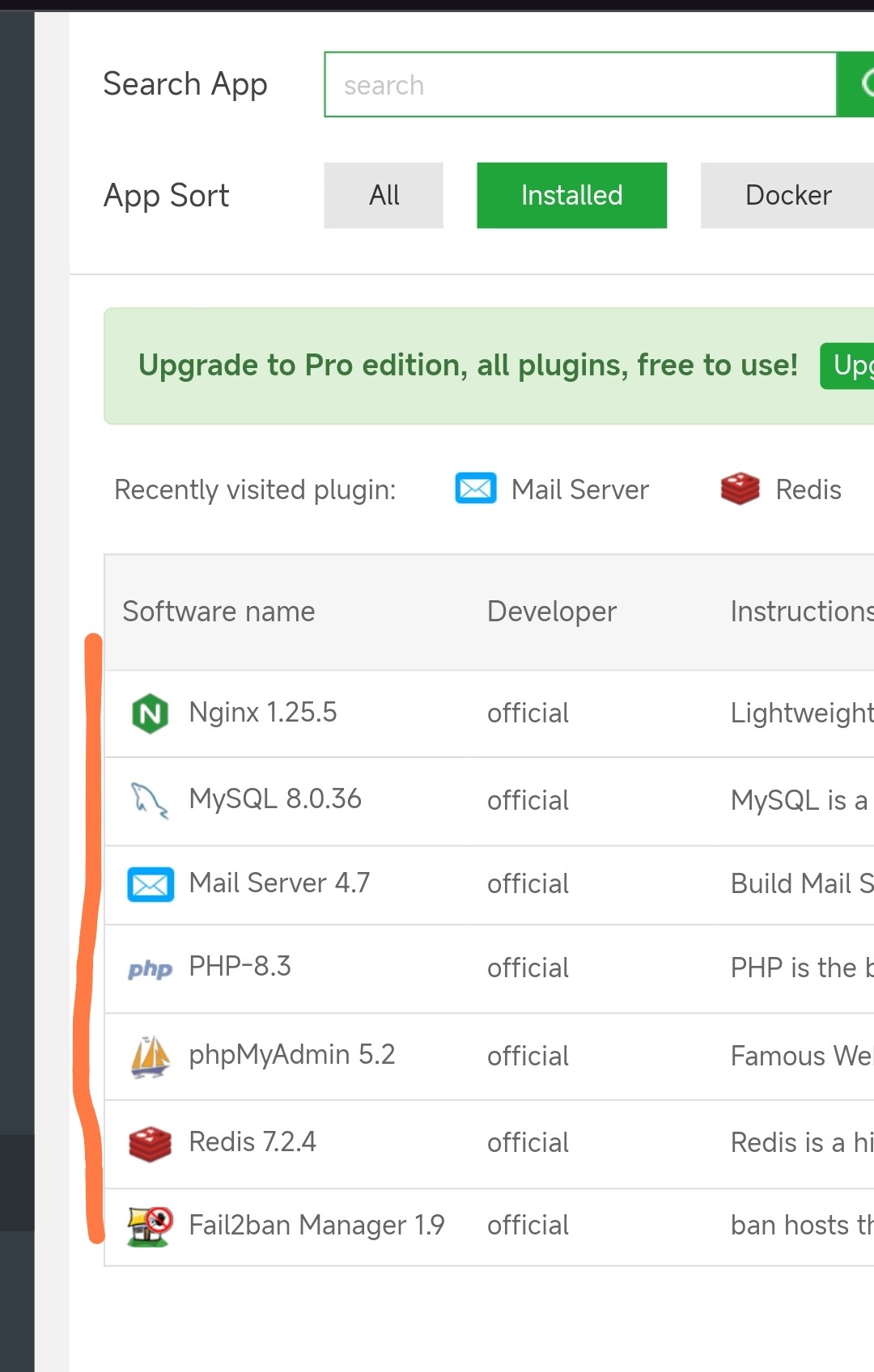This screenshot has width=874, height=1372.
Task: Click the Nginx hexagon icon
Action: pyautogui.click(x=150, y=714)
